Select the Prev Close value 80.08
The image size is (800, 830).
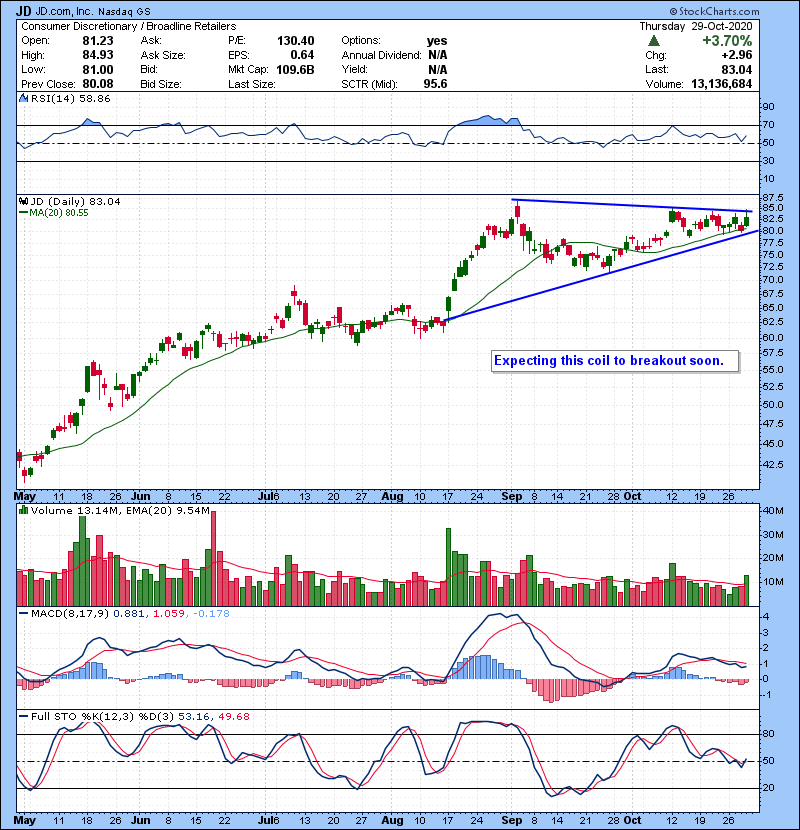tap(98, 84)
